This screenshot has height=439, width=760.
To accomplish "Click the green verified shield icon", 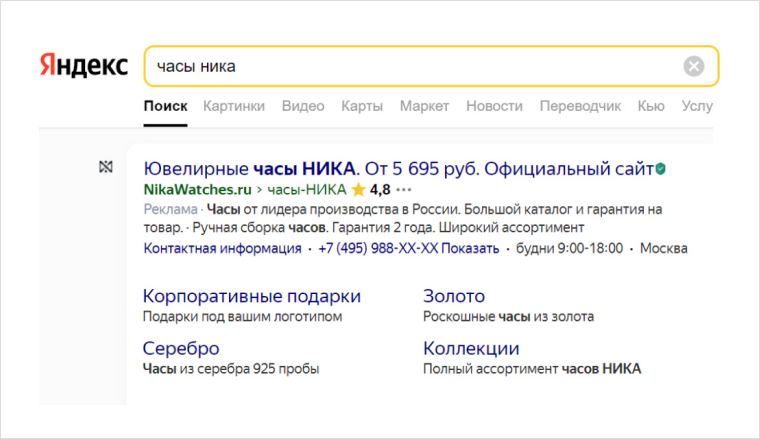I will tap(661, 168).
